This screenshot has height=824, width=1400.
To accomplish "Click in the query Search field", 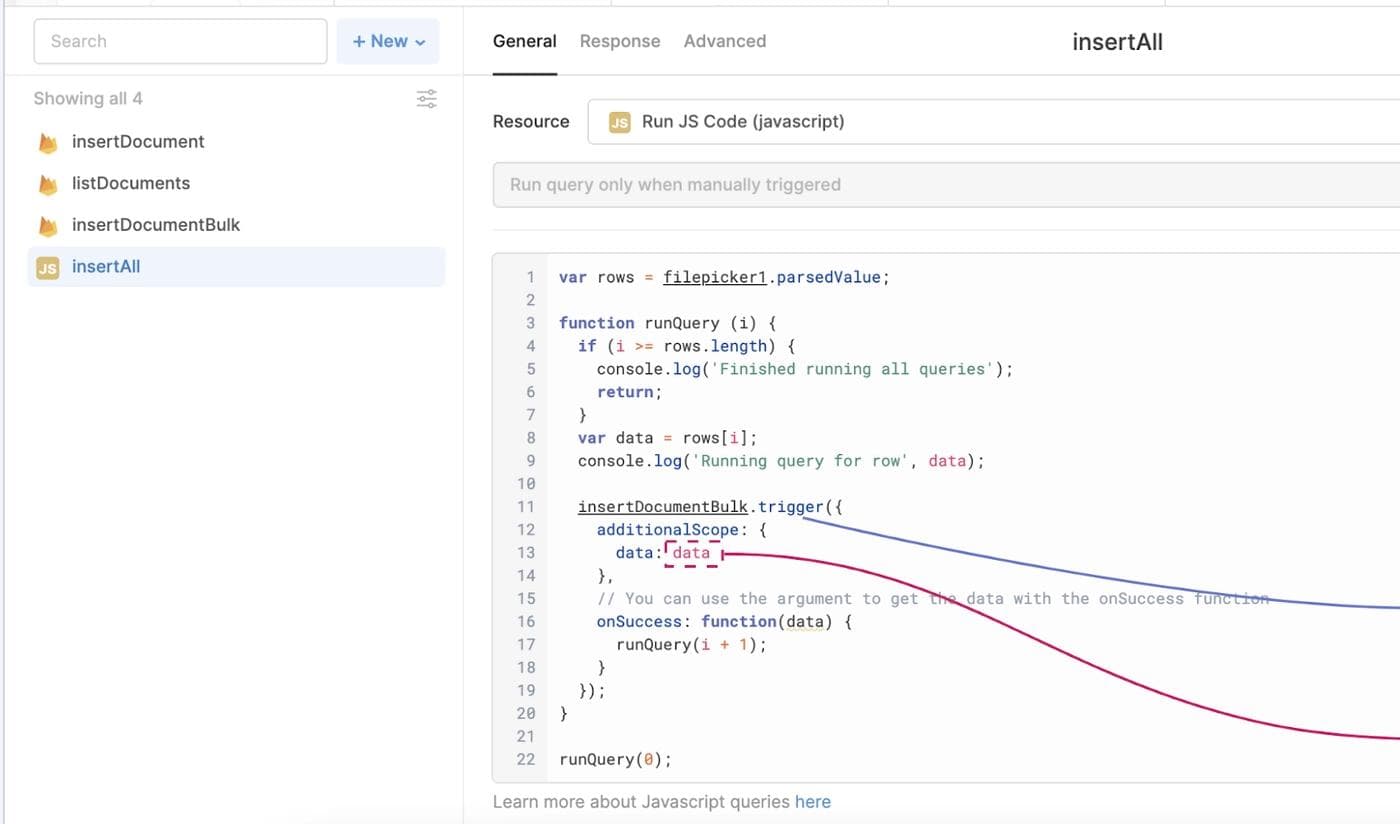I will [x=180, y=42].
